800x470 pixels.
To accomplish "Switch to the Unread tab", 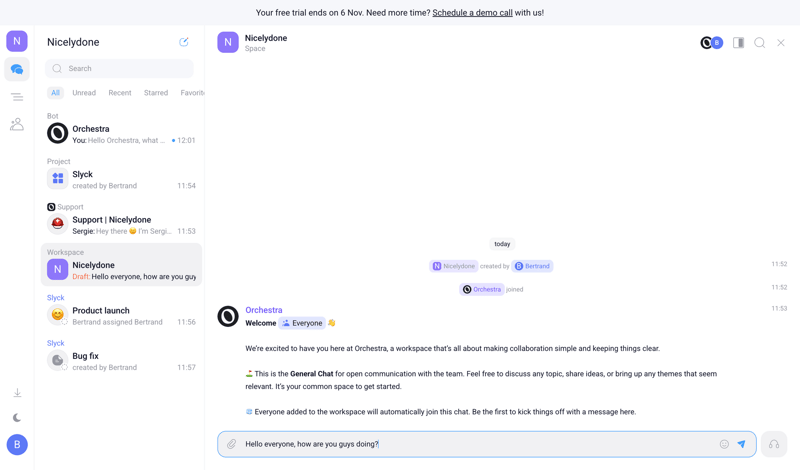I will (x=84, y=93).
